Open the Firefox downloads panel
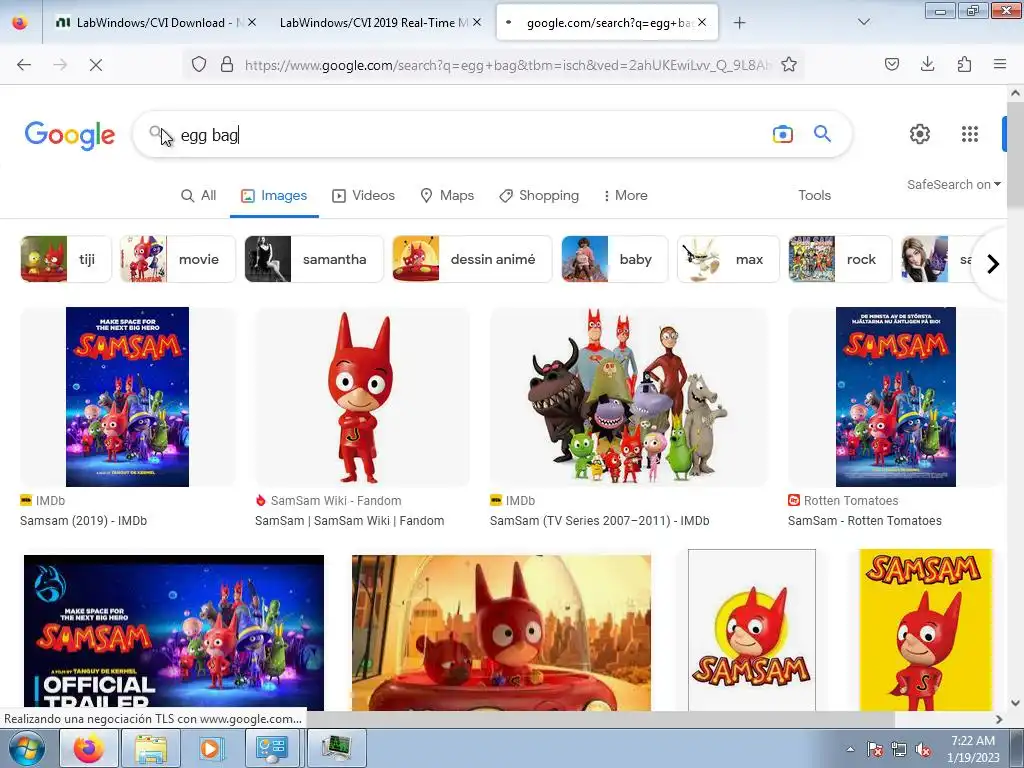Viewport: 1024px width, 768px height. coord(927,64)
